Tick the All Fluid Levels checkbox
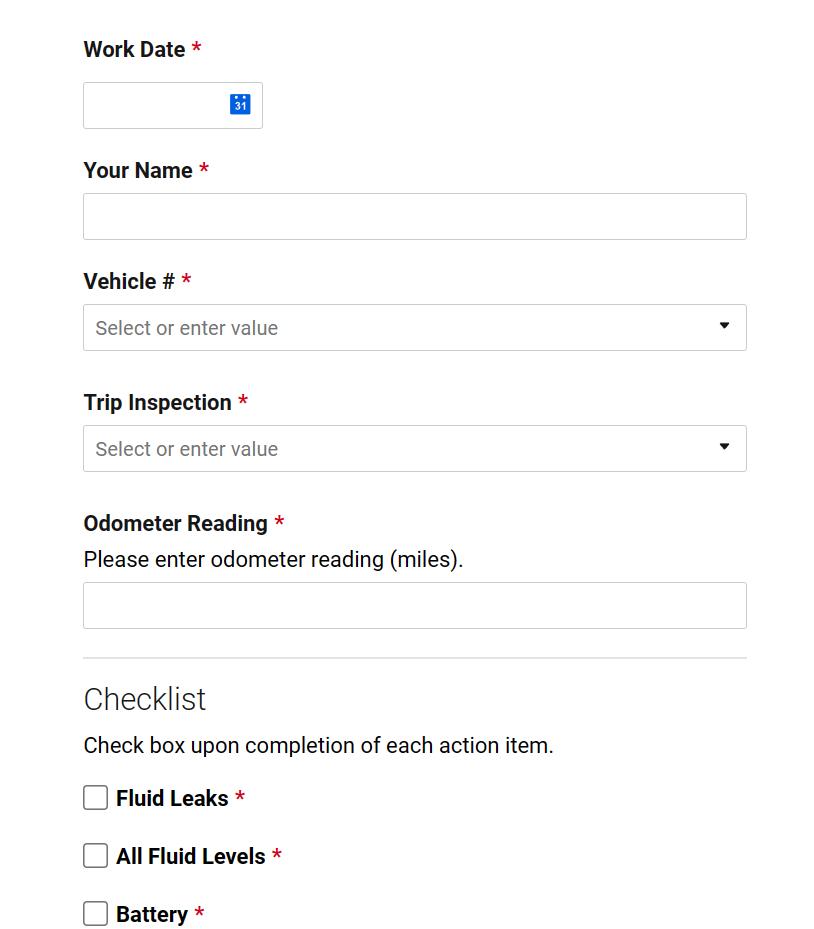814x929 pixels. (x=95, y=856)
